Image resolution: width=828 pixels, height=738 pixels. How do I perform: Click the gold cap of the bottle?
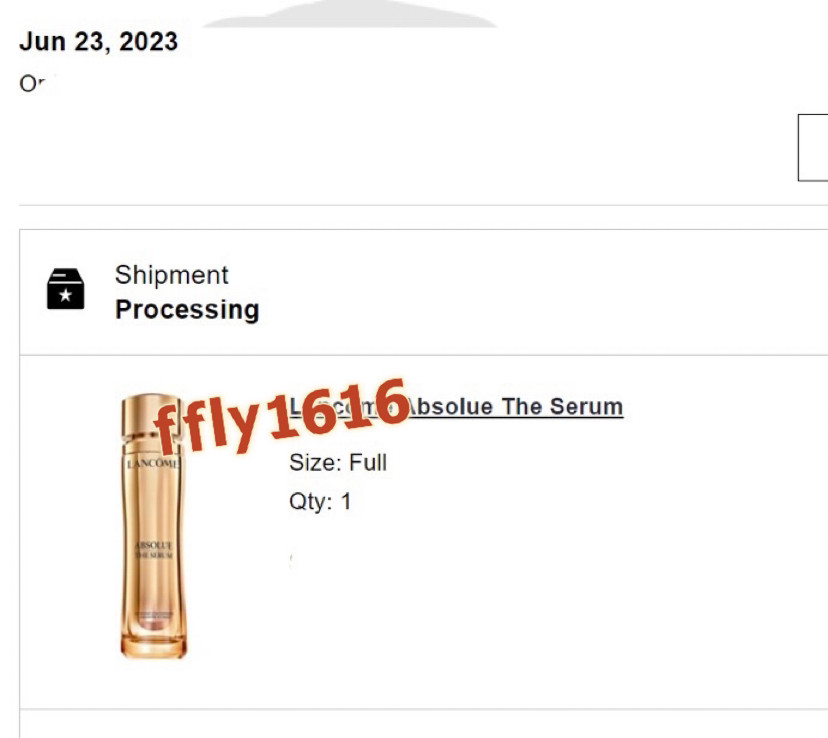click(x=150, y=417)
